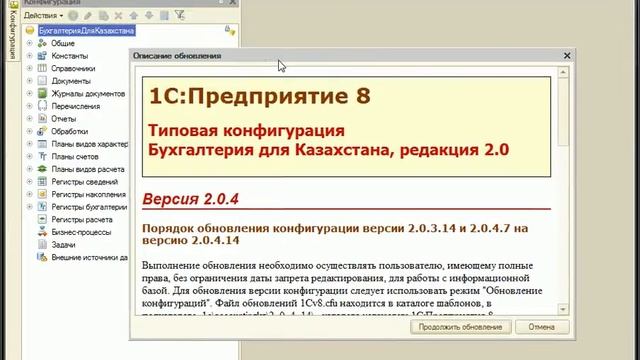Click the Регистры расчета icon

pyautogui.click(x=42, y=219)
